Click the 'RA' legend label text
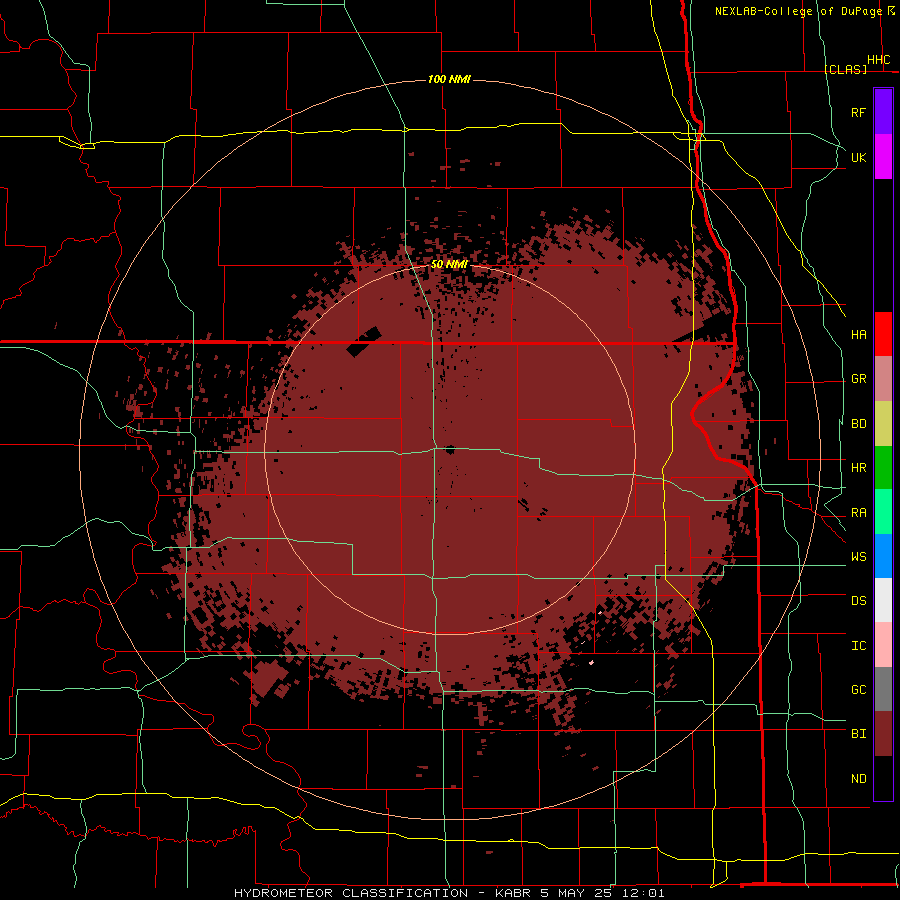The image size is (900, 900). pyautogui.click(x=858, y=512)
